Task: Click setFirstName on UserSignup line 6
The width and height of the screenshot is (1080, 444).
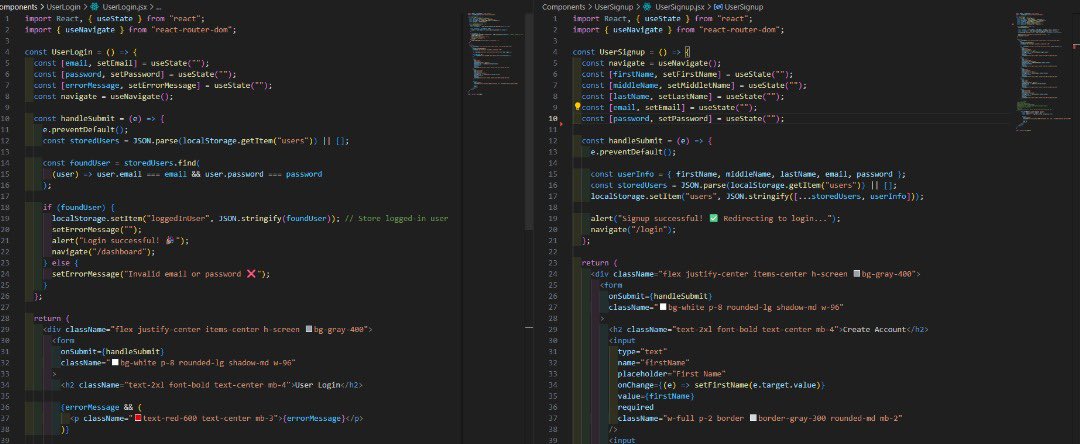Action: pos(689,74)
